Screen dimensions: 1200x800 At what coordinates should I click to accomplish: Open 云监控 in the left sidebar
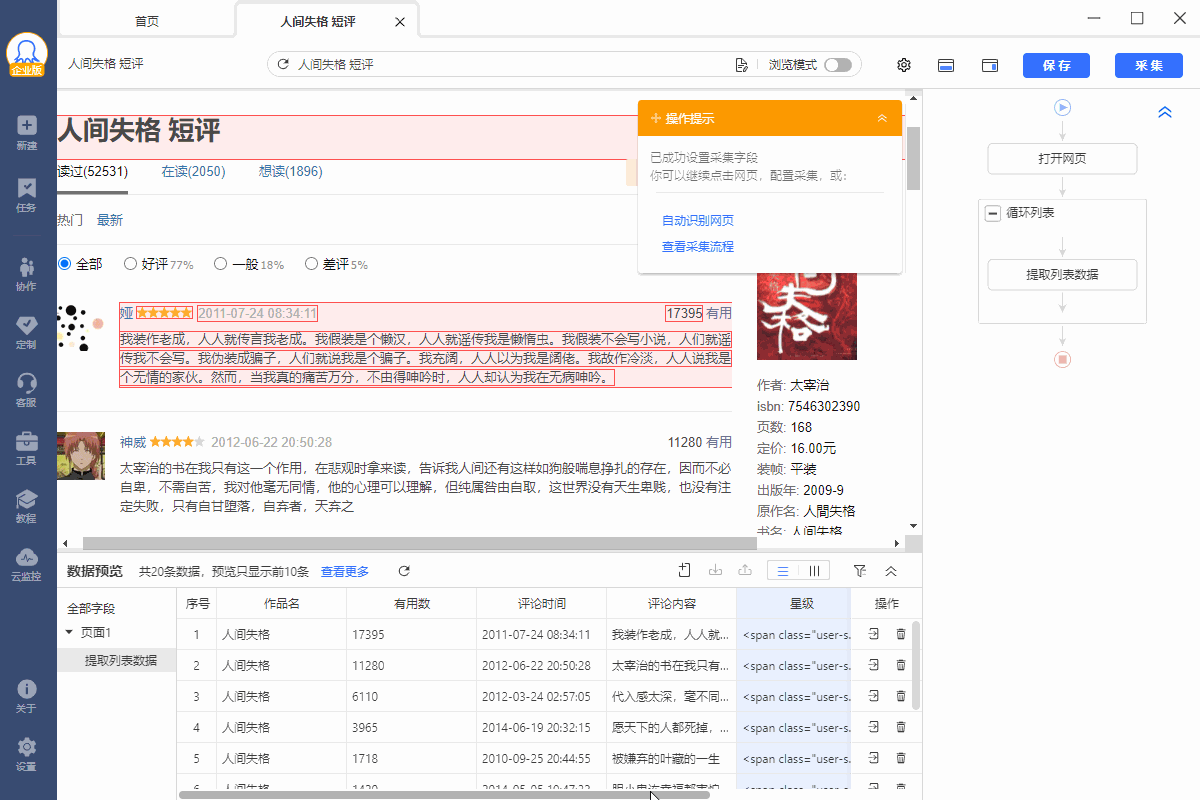(x=27, y=564)
